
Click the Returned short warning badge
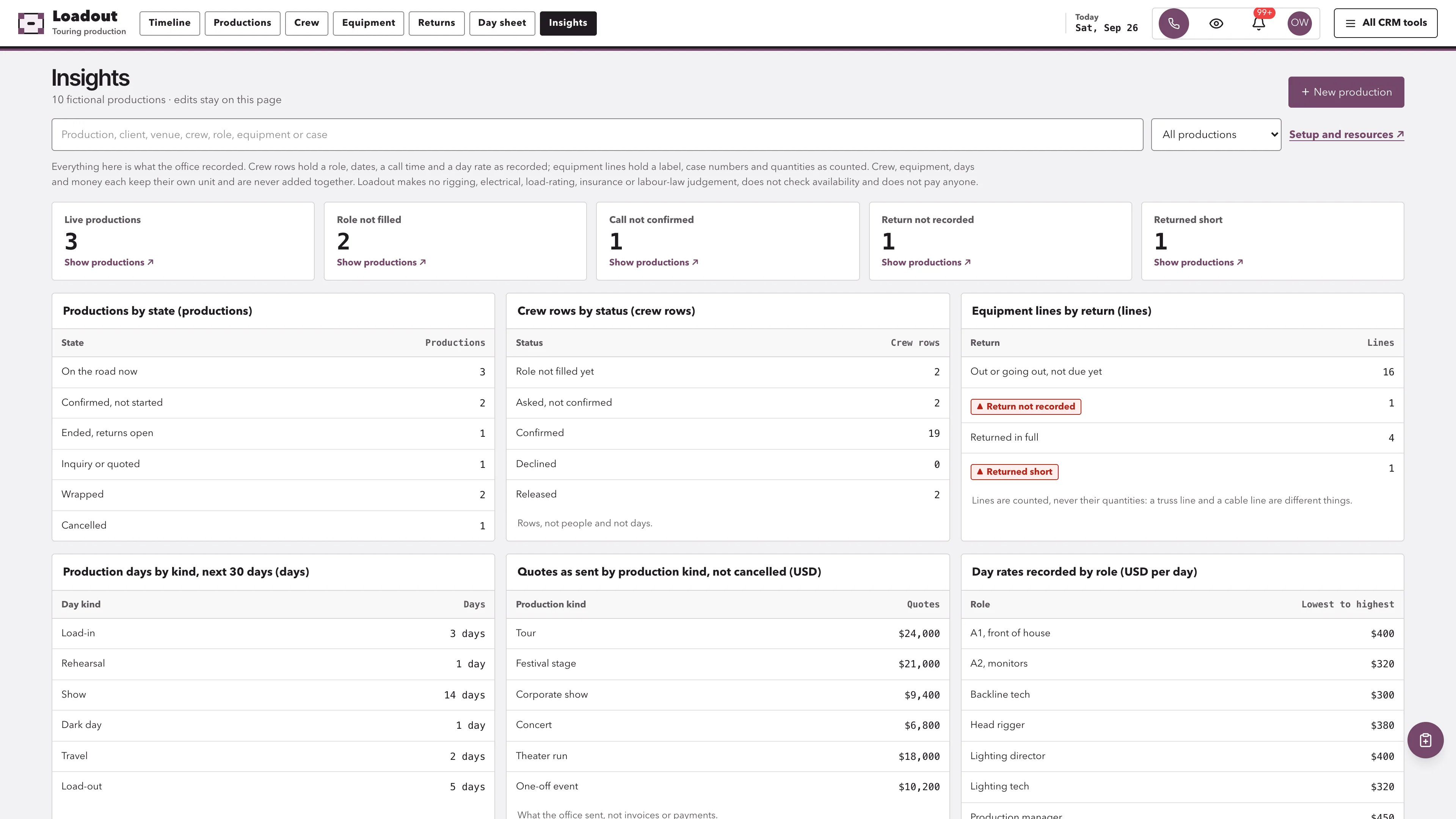coord(1014,471)
